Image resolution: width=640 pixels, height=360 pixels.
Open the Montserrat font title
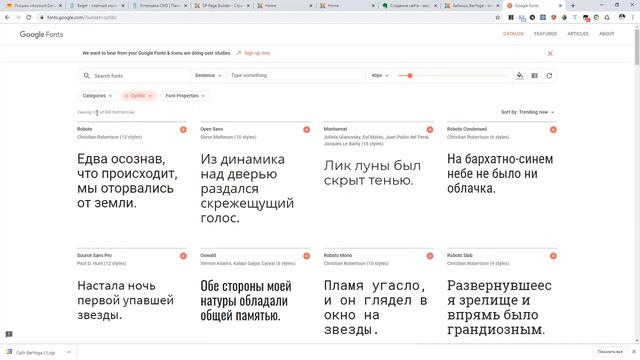point(335,129)
